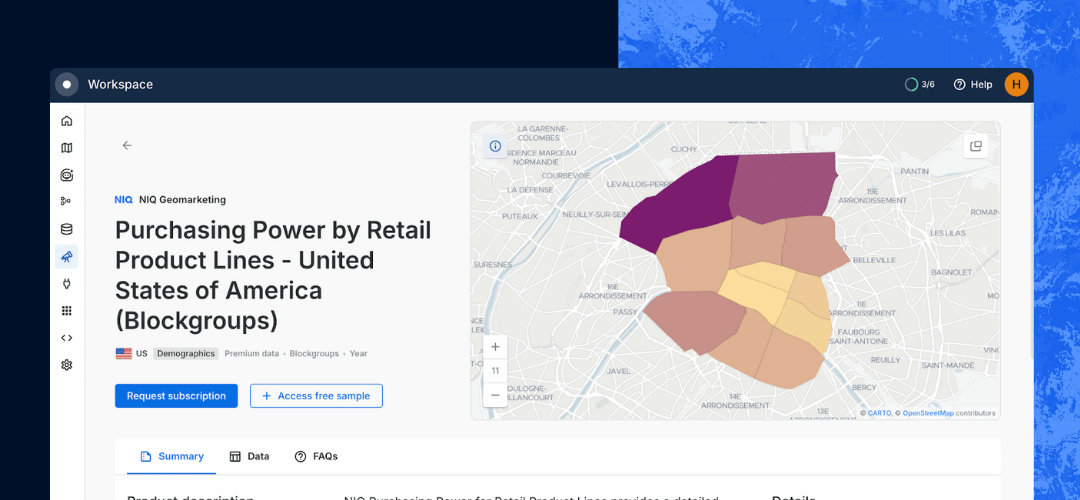Open the Home icon in sidebar
1080x500 pixels.
click(67, 121)
